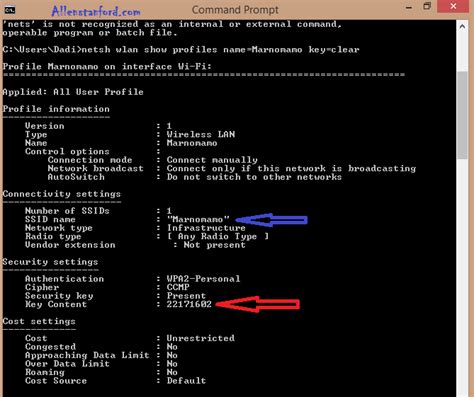The height and width of the screenshot is (397, 474).
Task: Click '[ Any Radio Type ]' value
Action: 218,237
